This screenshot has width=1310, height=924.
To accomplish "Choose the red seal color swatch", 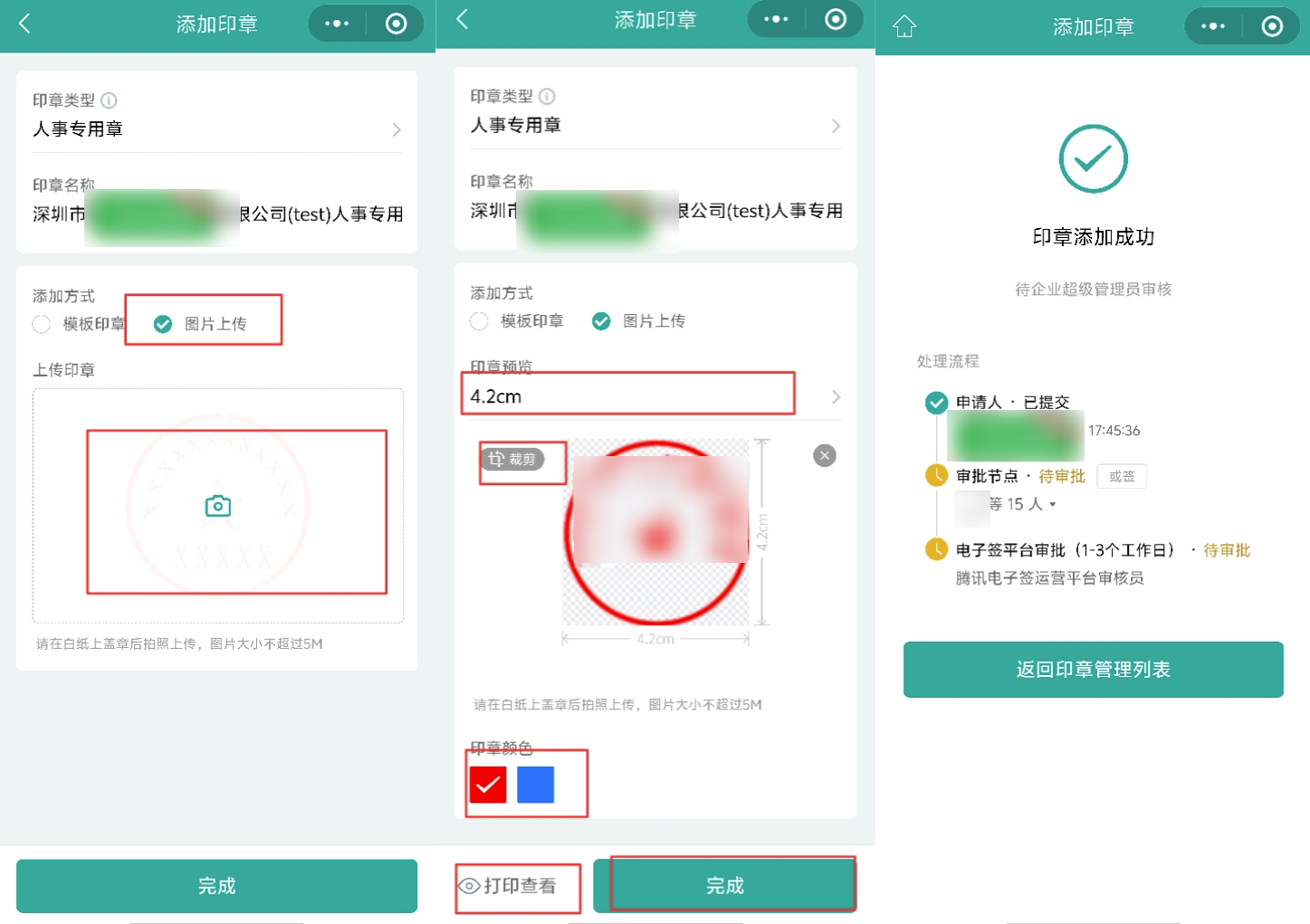I will (x=488, y=785).
